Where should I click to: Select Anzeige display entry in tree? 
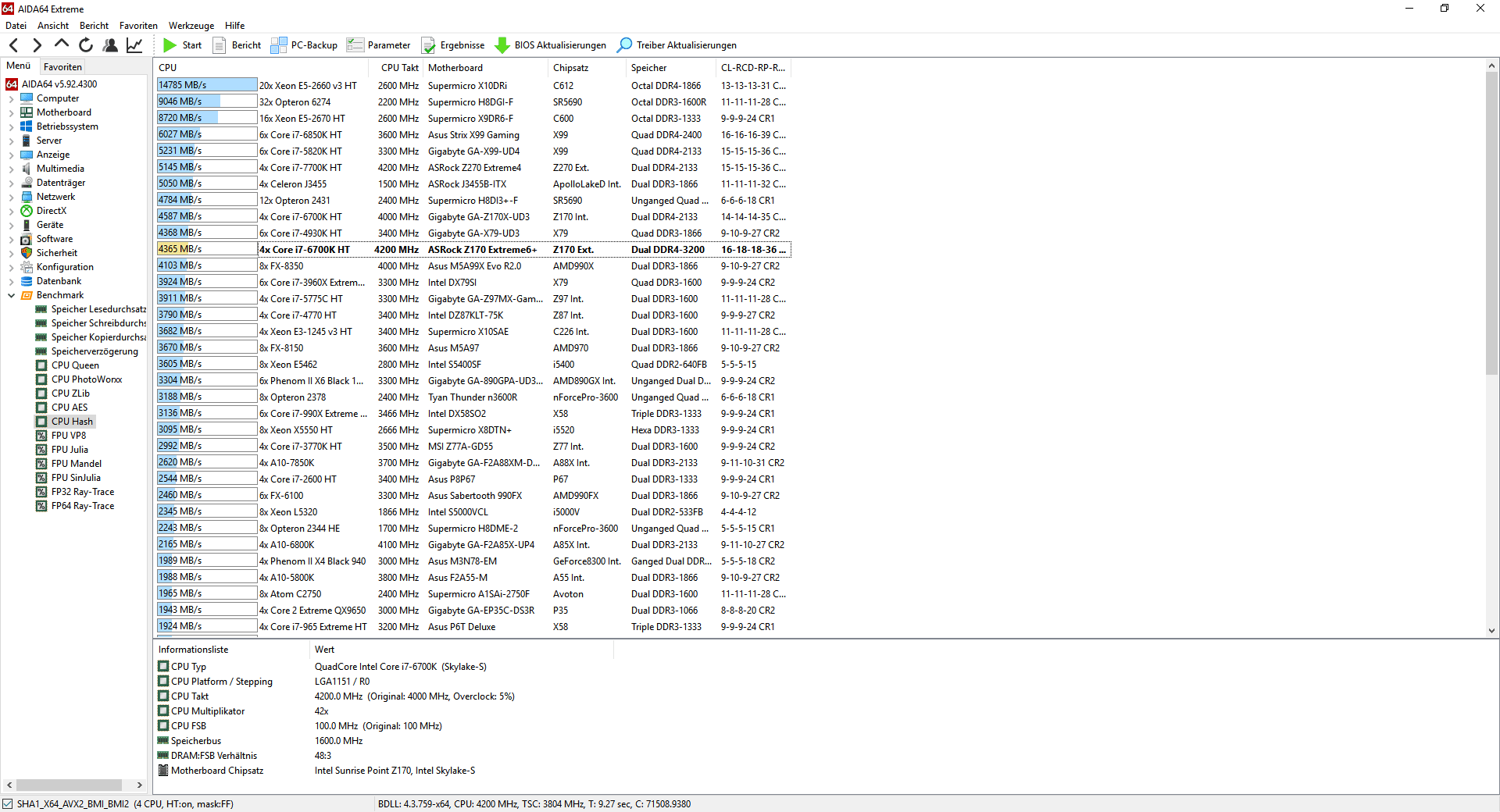click(52, 155)
